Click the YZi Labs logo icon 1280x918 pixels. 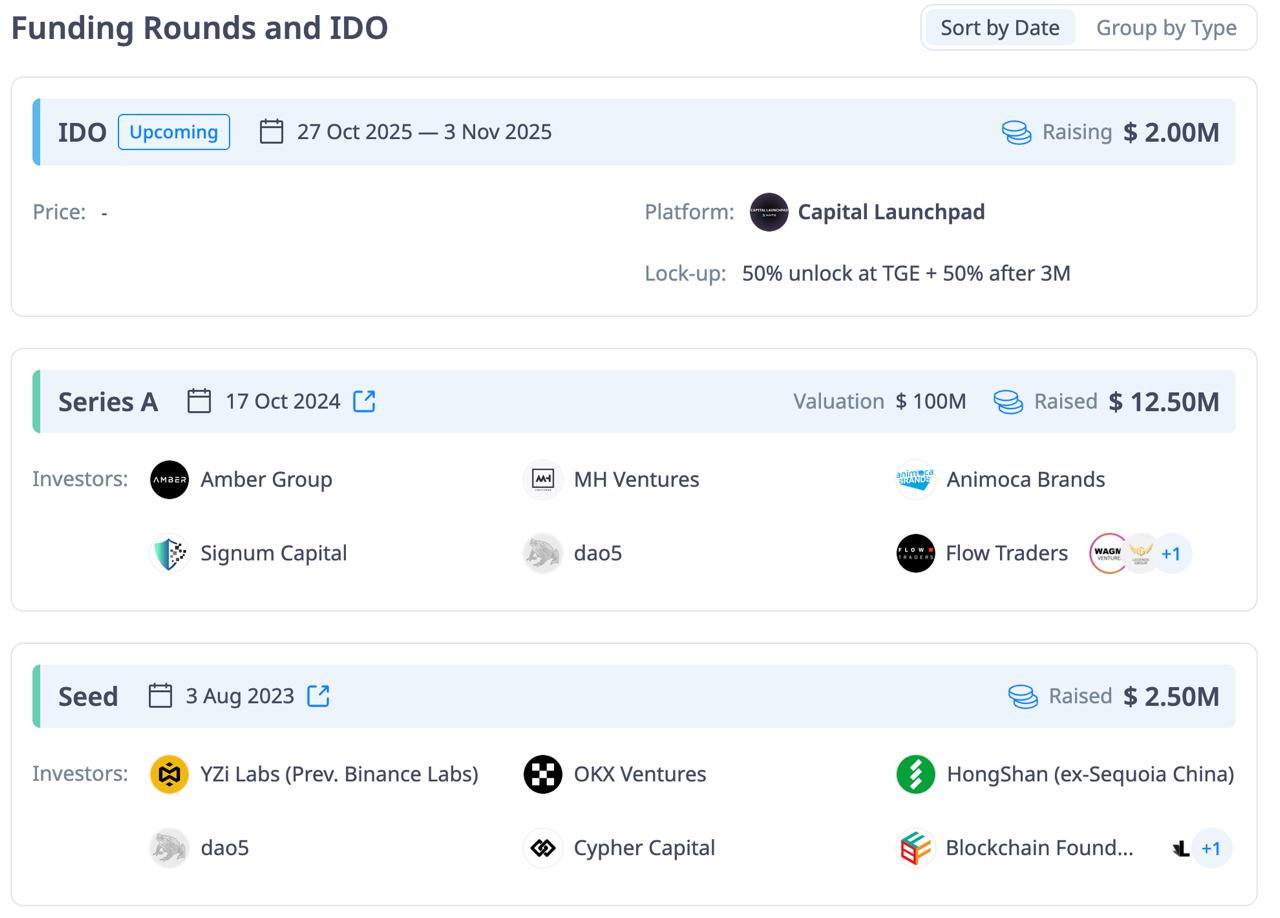[169, 774]
